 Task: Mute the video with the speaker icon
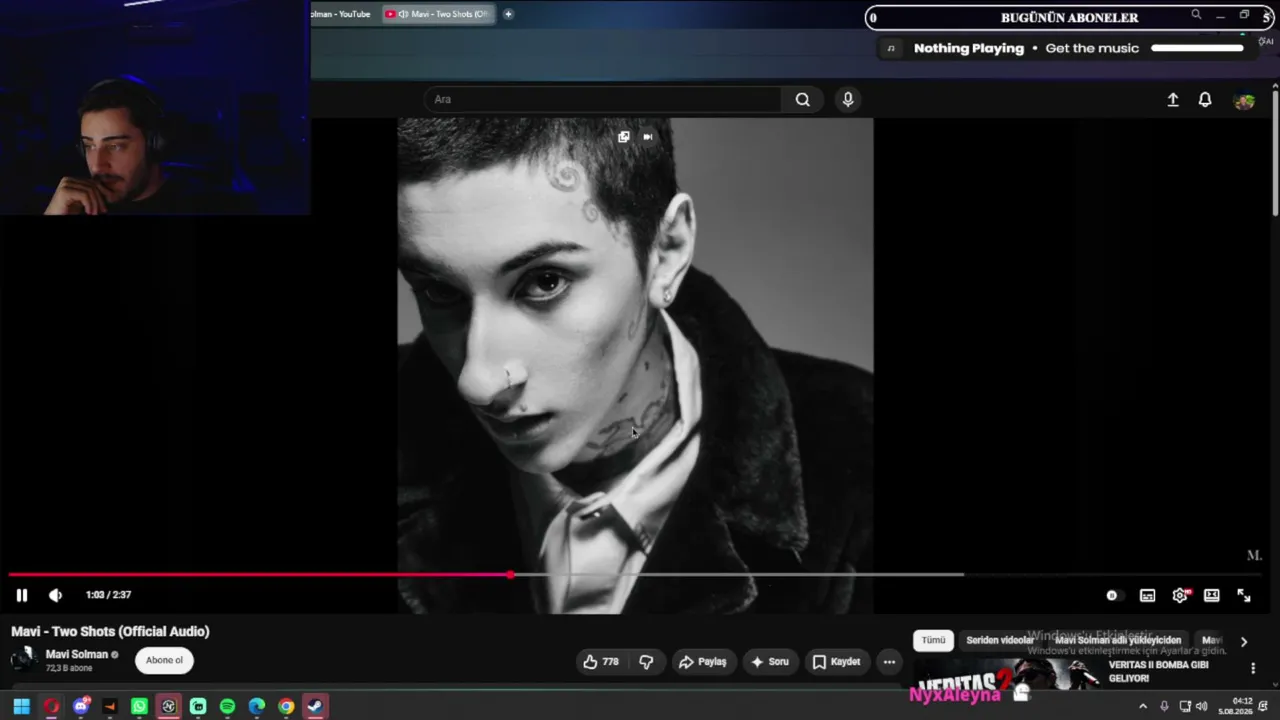[x=55, y=595]
